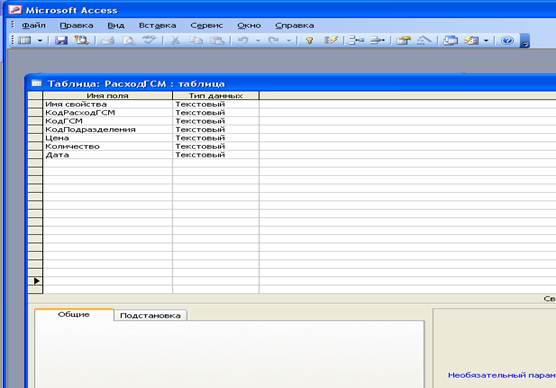Open the toolbar options arrow at toolbar end
Viewport: 556px width, 388px height.
(524, 40)
